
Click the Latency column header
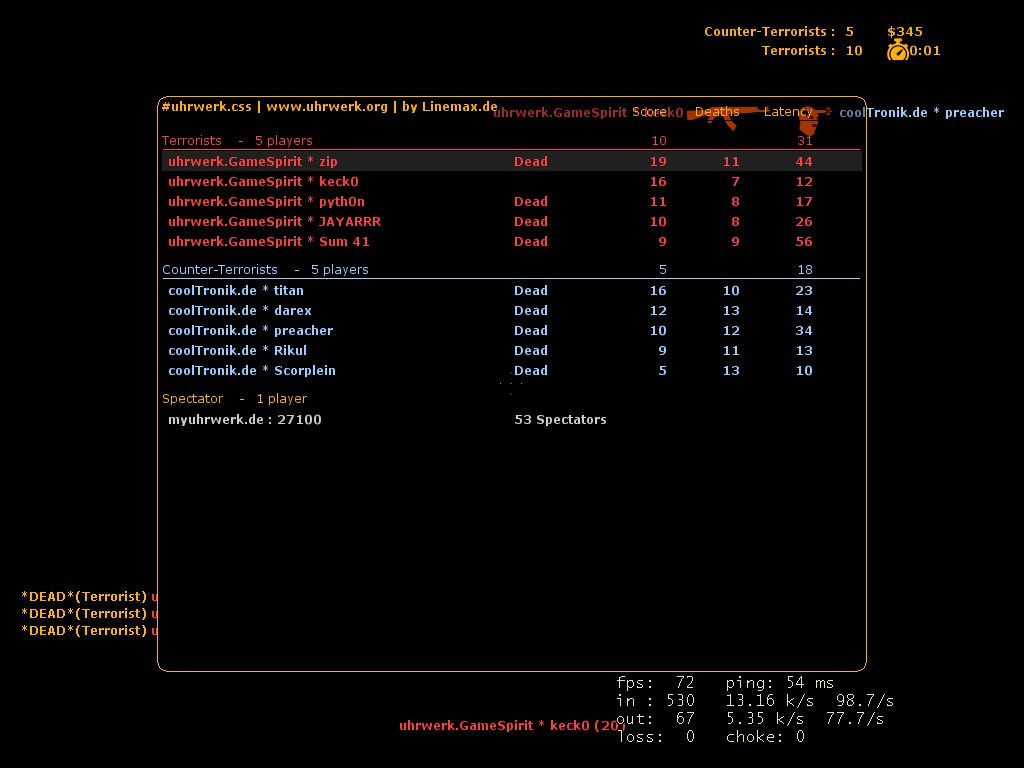(788, 112)
